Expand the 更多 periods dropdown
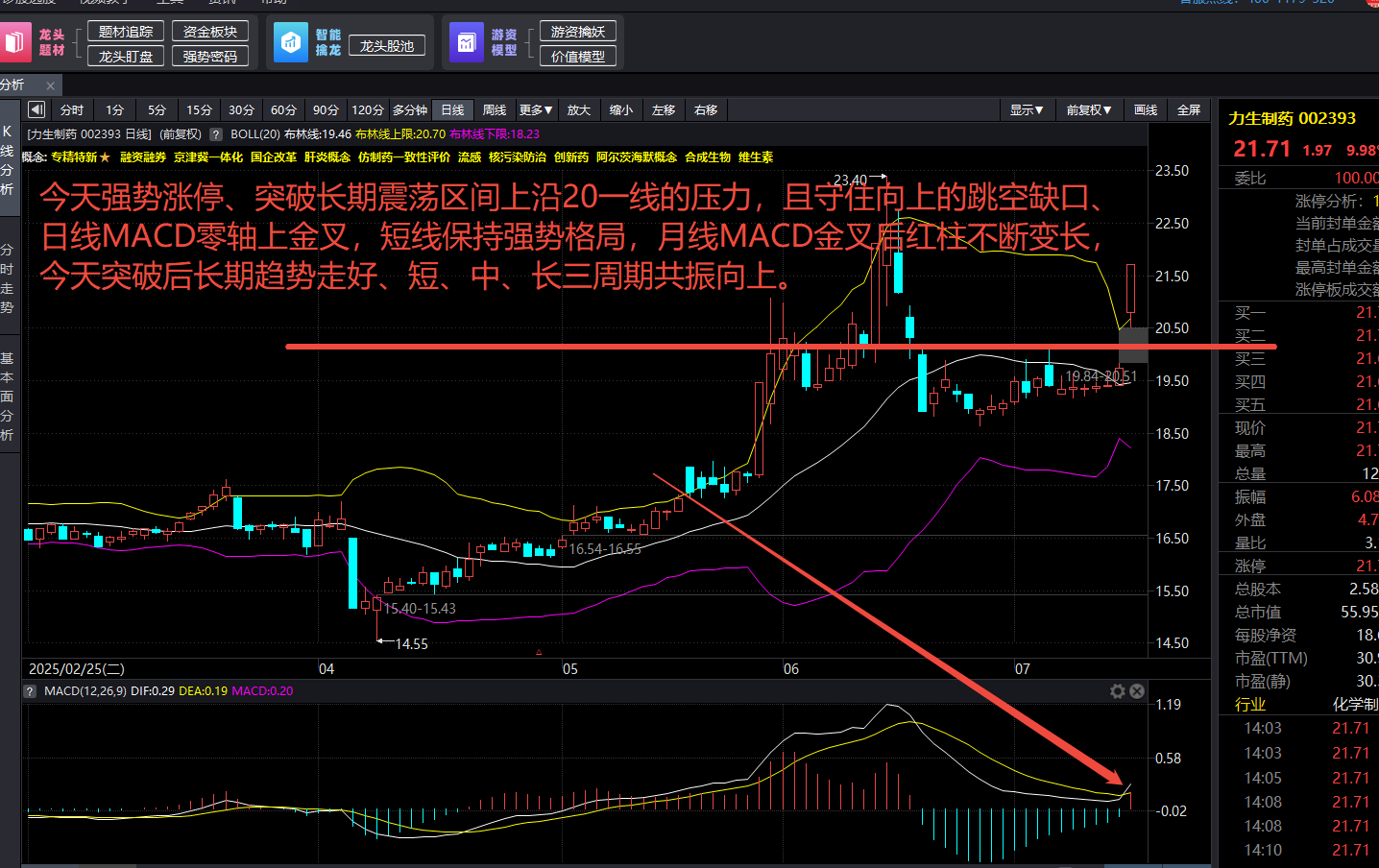This screenshot has height=868, width=1379. [x=536, y=109]
